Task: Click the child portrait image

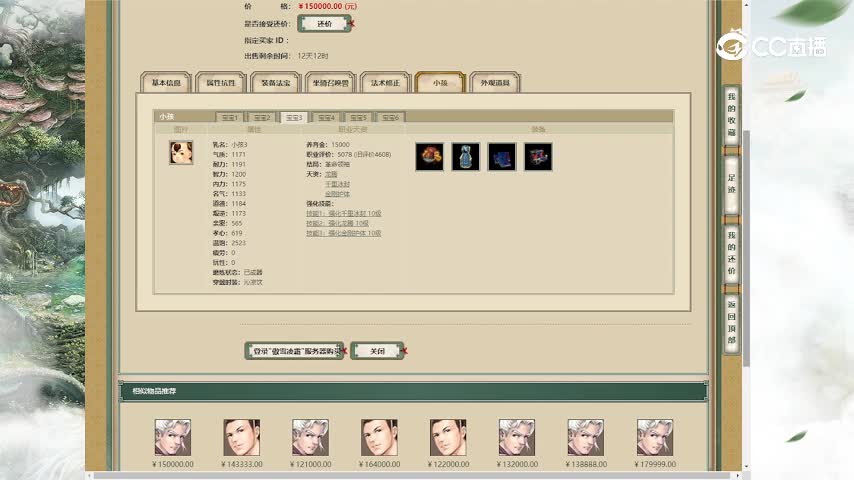Action: click(181, 153)
